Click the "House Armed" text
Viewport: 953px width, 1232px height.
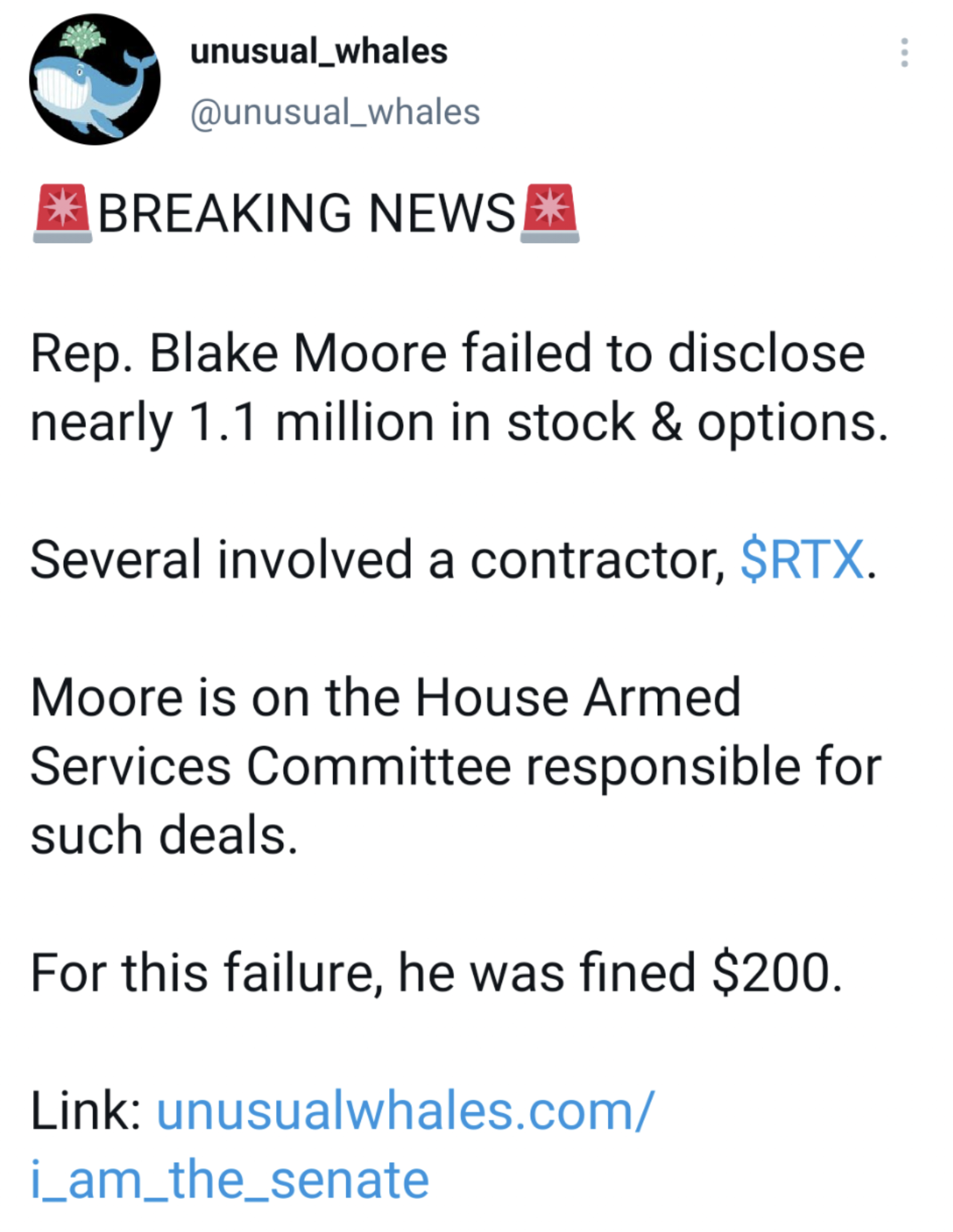[x=577, y=698]
